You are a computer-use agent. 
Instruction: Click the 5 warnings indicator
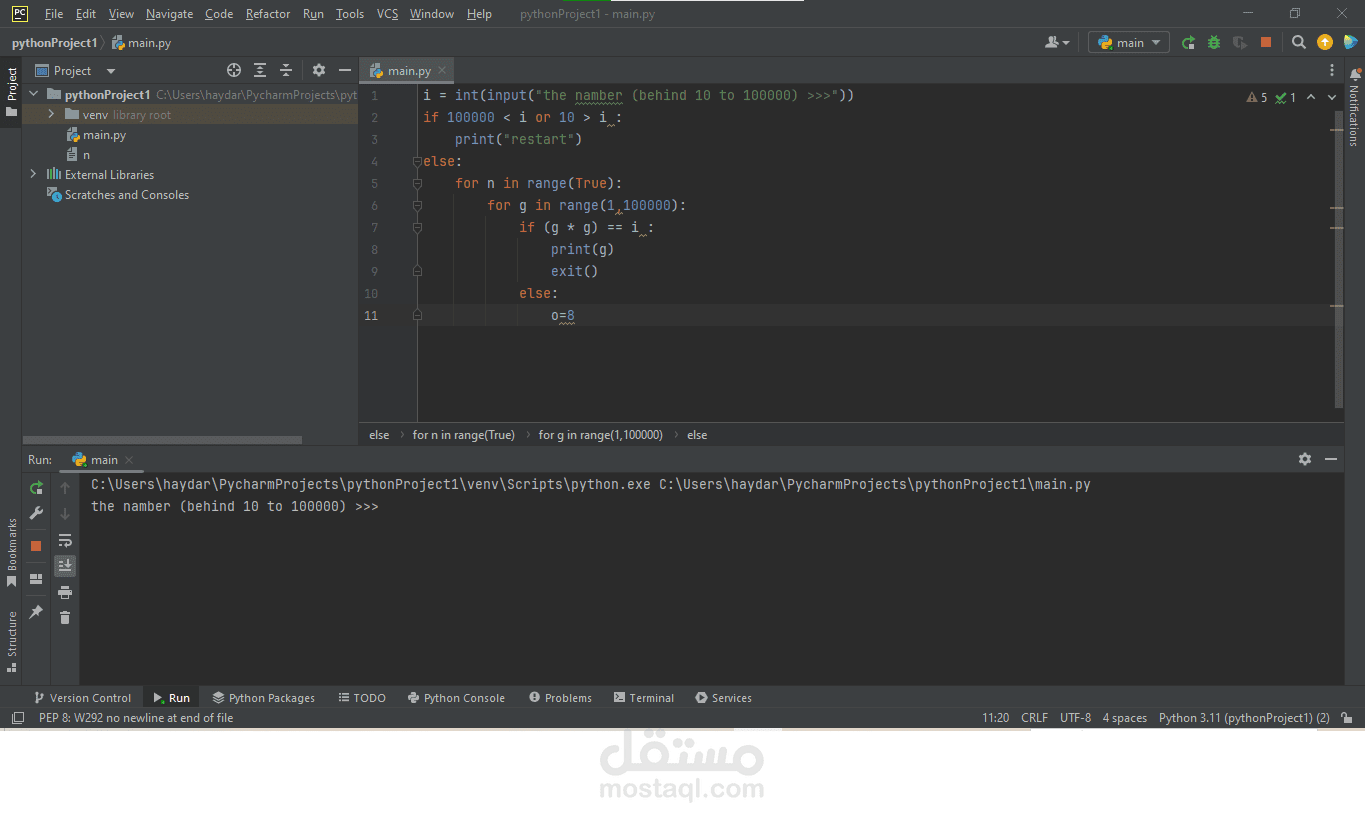(1257, 97)
